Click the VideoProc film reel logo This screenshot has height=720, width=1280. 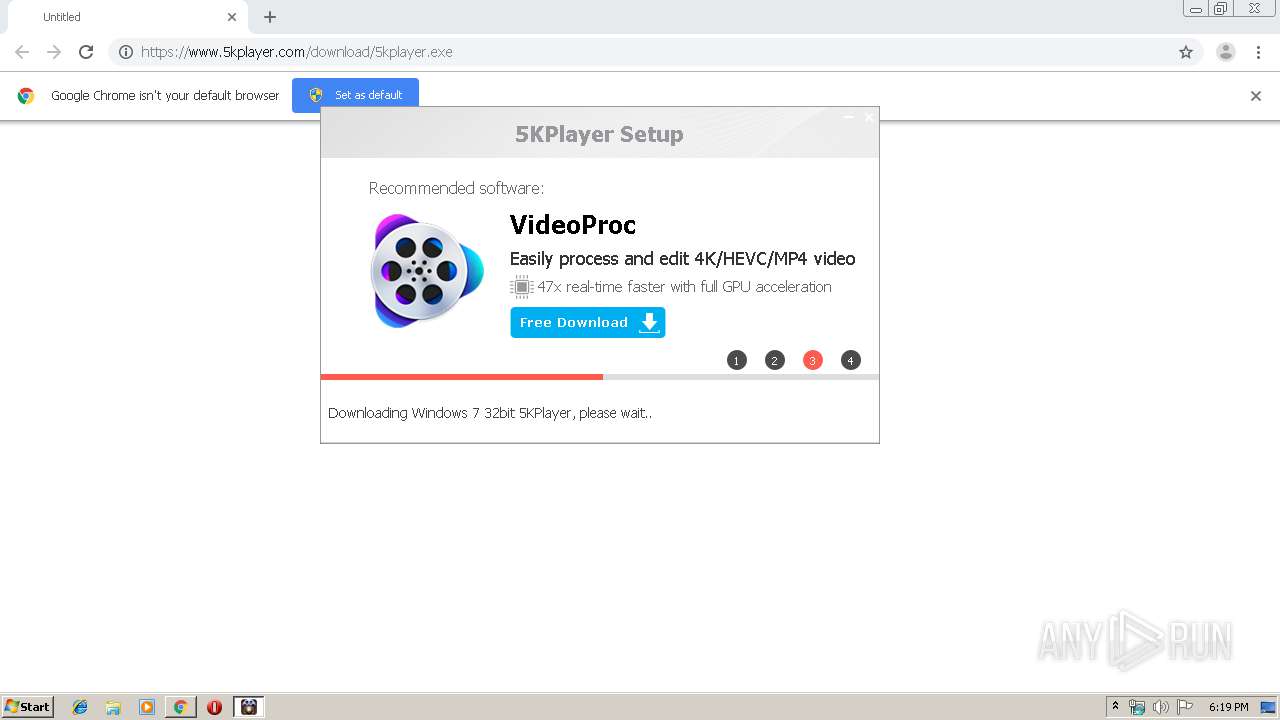pos(427,270)
